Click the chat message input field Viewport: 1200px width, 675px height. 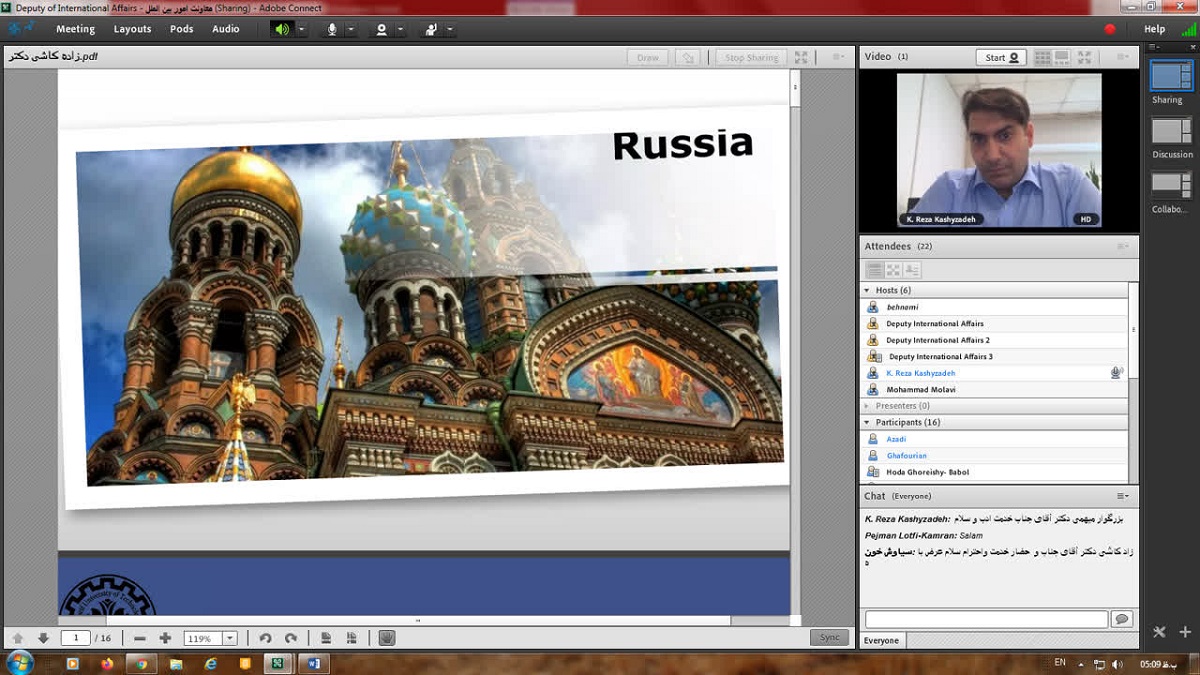[x=985, y=619]
